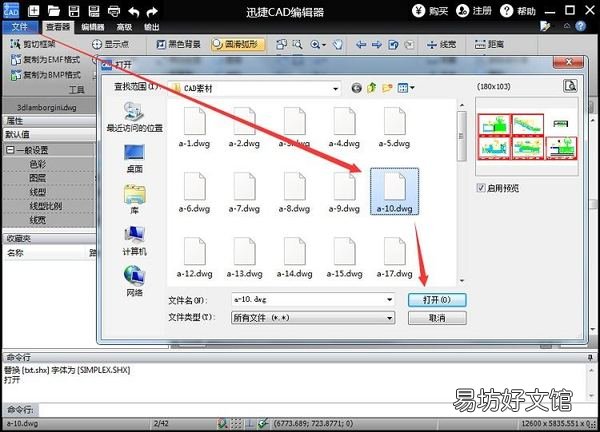Select file a-1.dwg
Screen dimensions: 600x432
coord(194,128)
